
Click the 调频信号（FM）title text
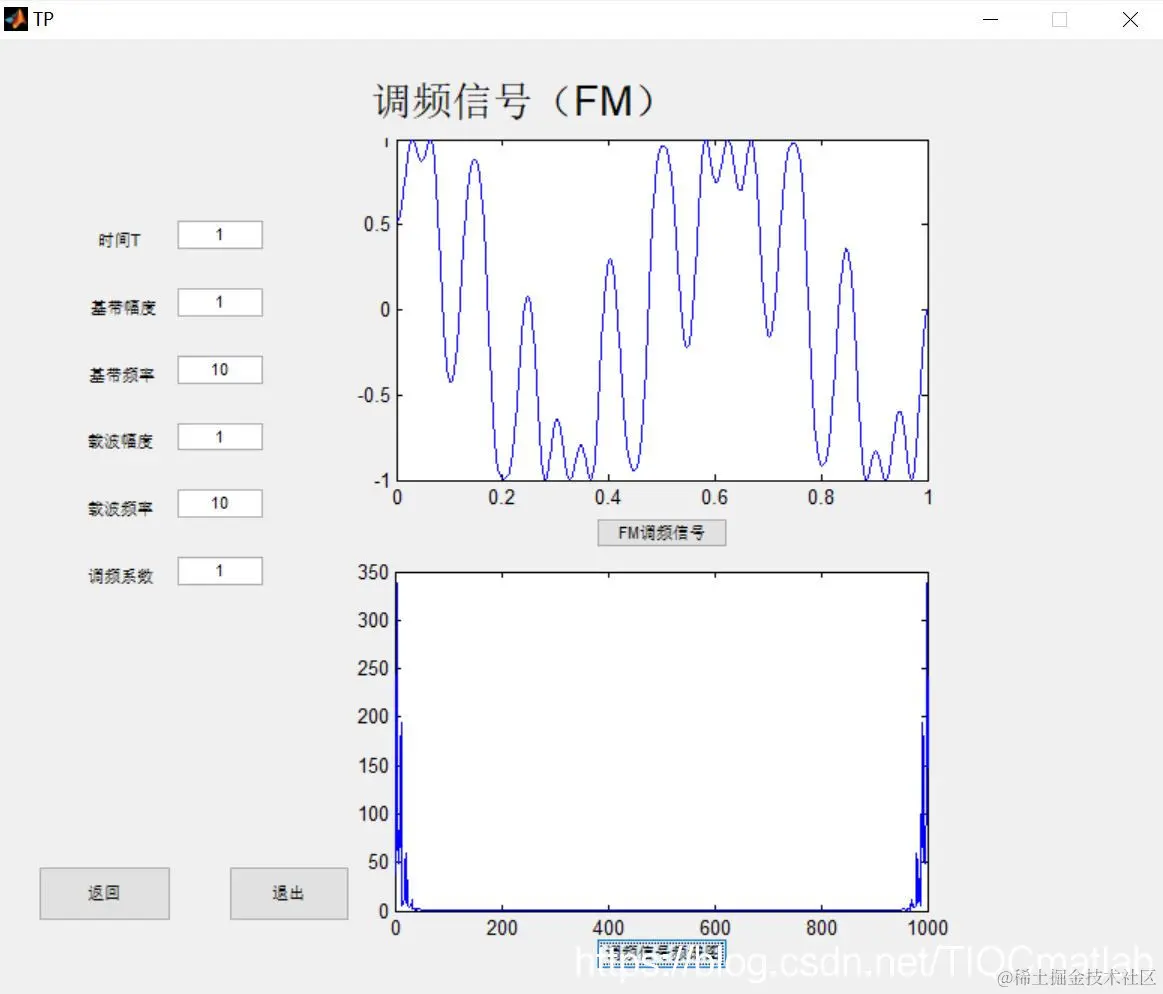tap(515, 102)
